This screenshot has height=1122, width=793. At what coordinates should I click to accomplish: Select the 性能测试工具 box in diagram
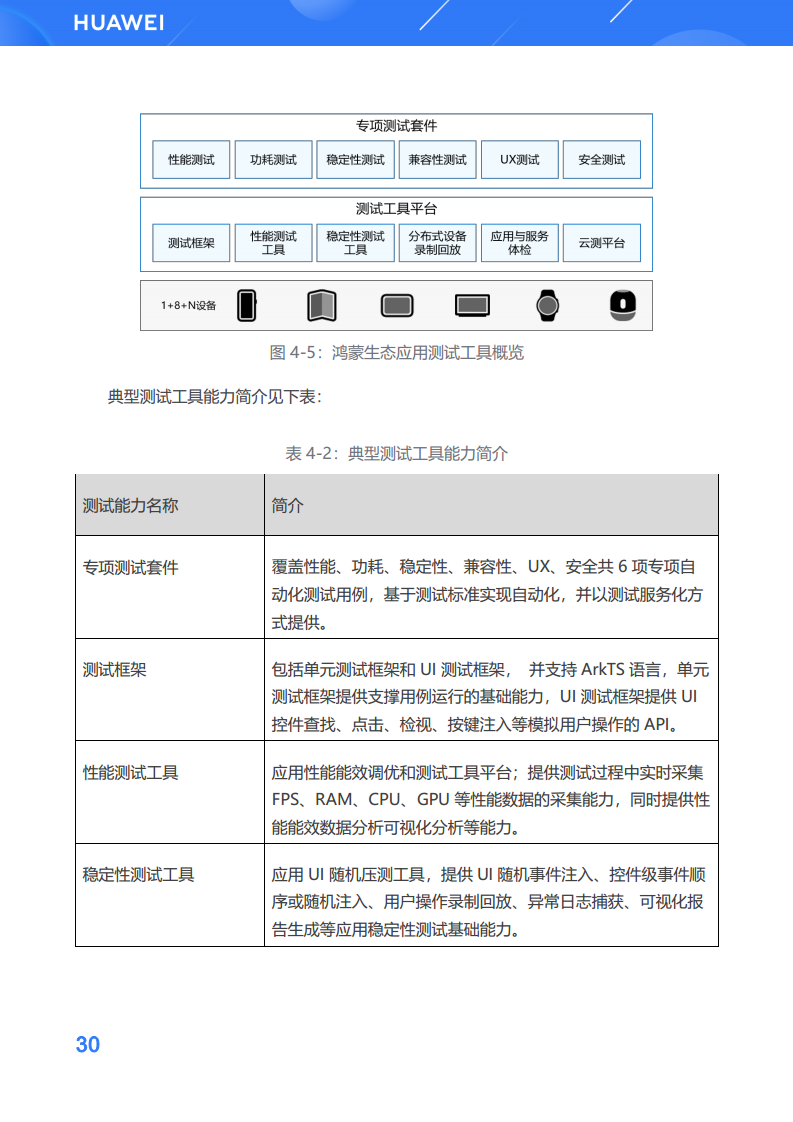(x=273, y=243)
